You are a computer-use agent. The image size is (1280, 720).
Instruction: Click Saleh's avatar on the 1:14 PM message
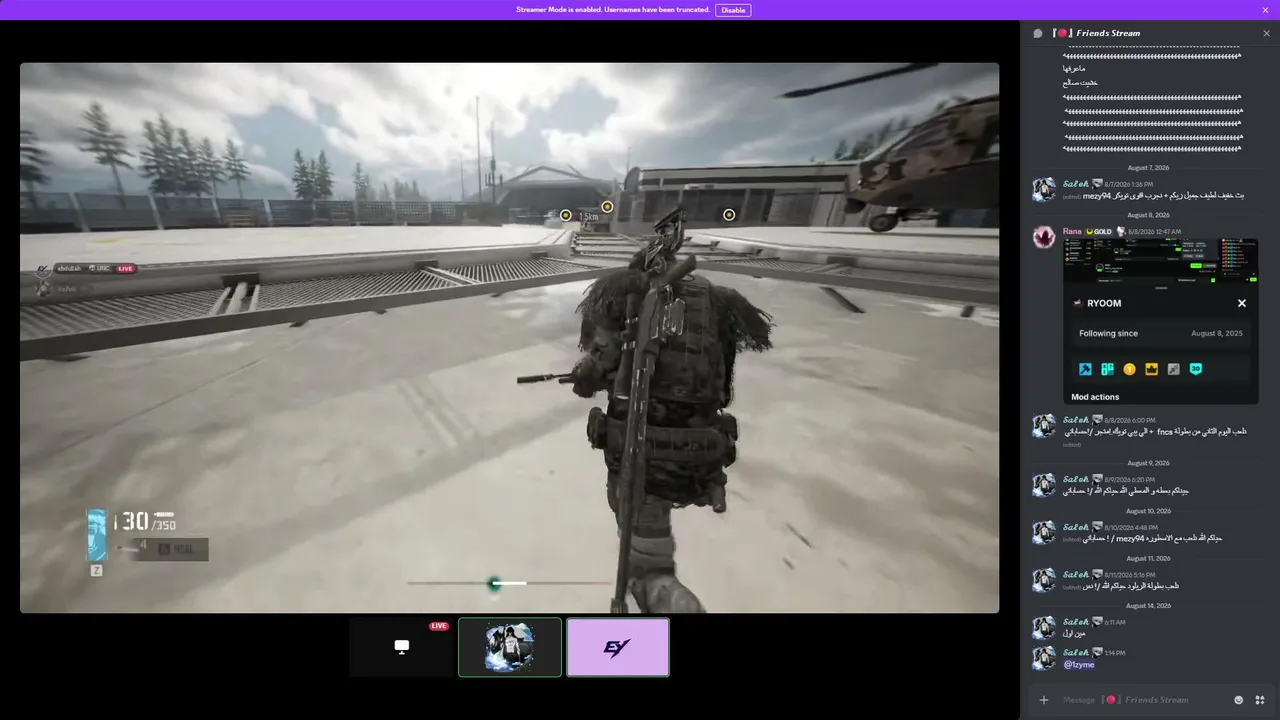click(1044, 658)
